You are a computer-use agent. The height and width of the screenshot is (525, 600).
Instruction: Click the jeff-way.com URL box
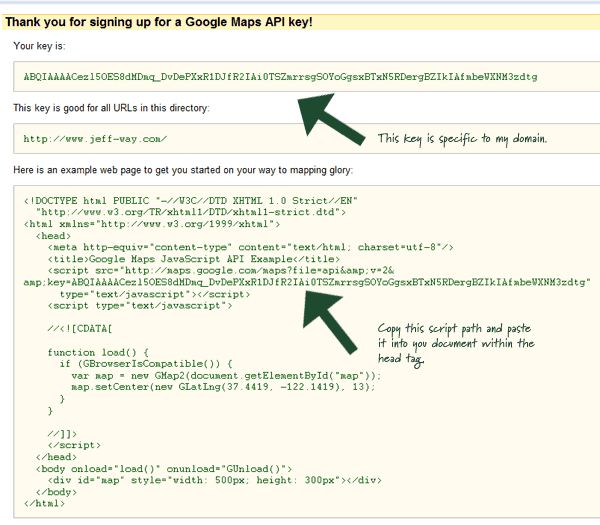click(307, 139)
